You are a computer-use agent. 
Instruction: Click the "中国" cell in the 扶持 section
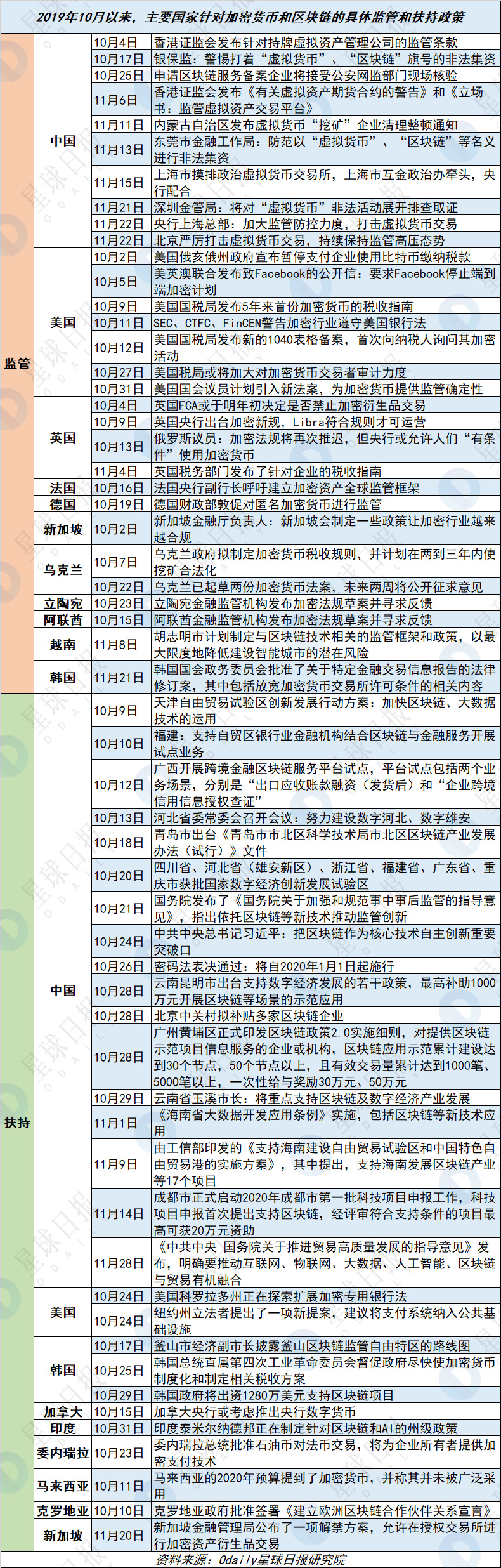[63, 991]
